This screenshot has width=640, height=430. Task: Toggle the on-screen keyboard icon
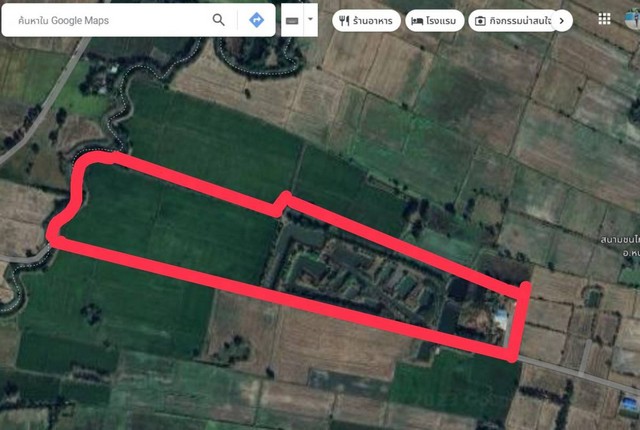tap(292, 20)
